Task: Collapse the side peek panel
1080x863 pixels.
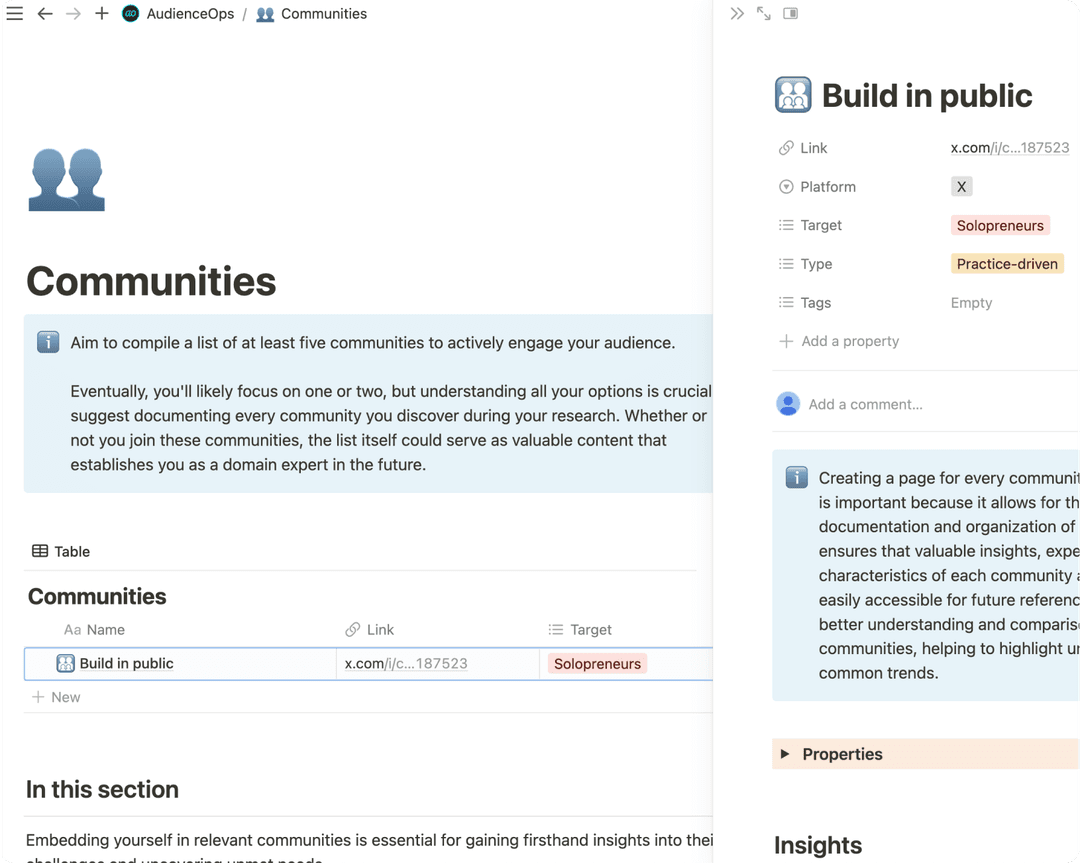Action: (x=737, y=13)
